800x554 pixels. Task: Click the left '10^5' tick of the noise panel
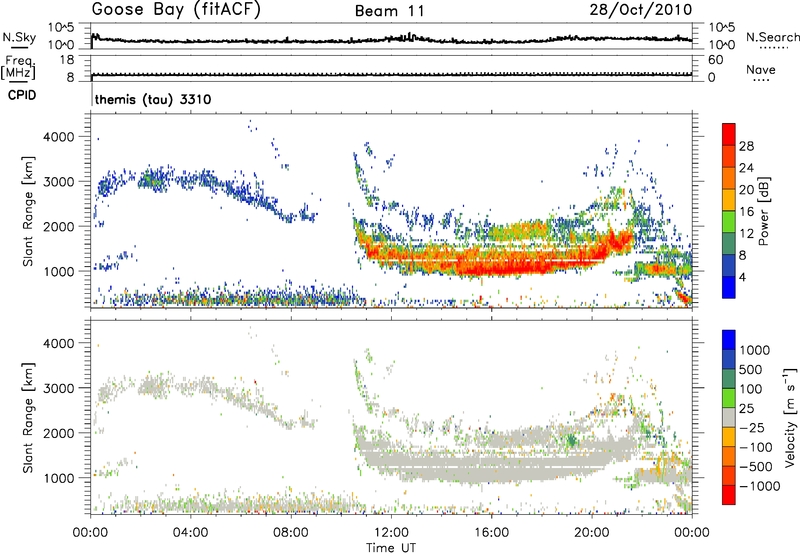pyautogui.click(x=61, y=27)
